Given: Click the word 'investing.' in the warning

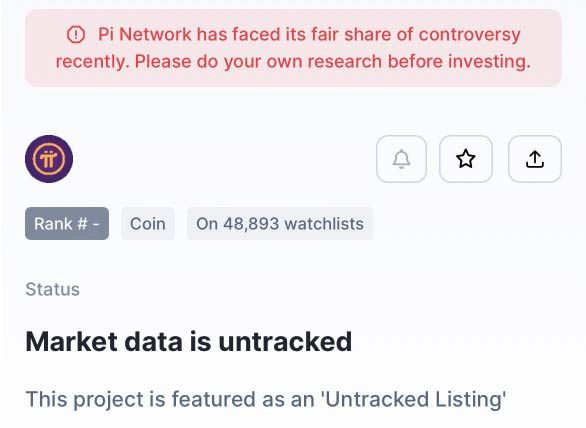Looking at the screenshot, I should pyautogui.click(x=489, y=61).
